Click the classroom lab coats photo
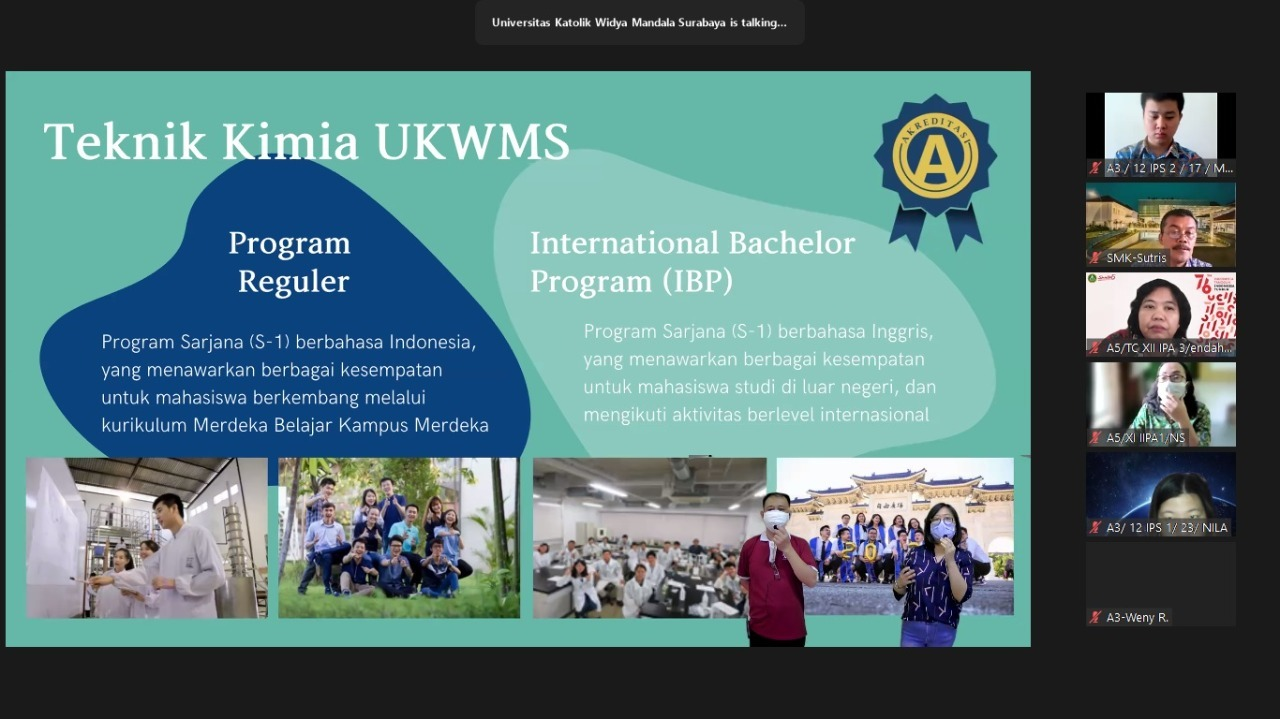This screenshot has height=719, width=1280. coord(640,537)
